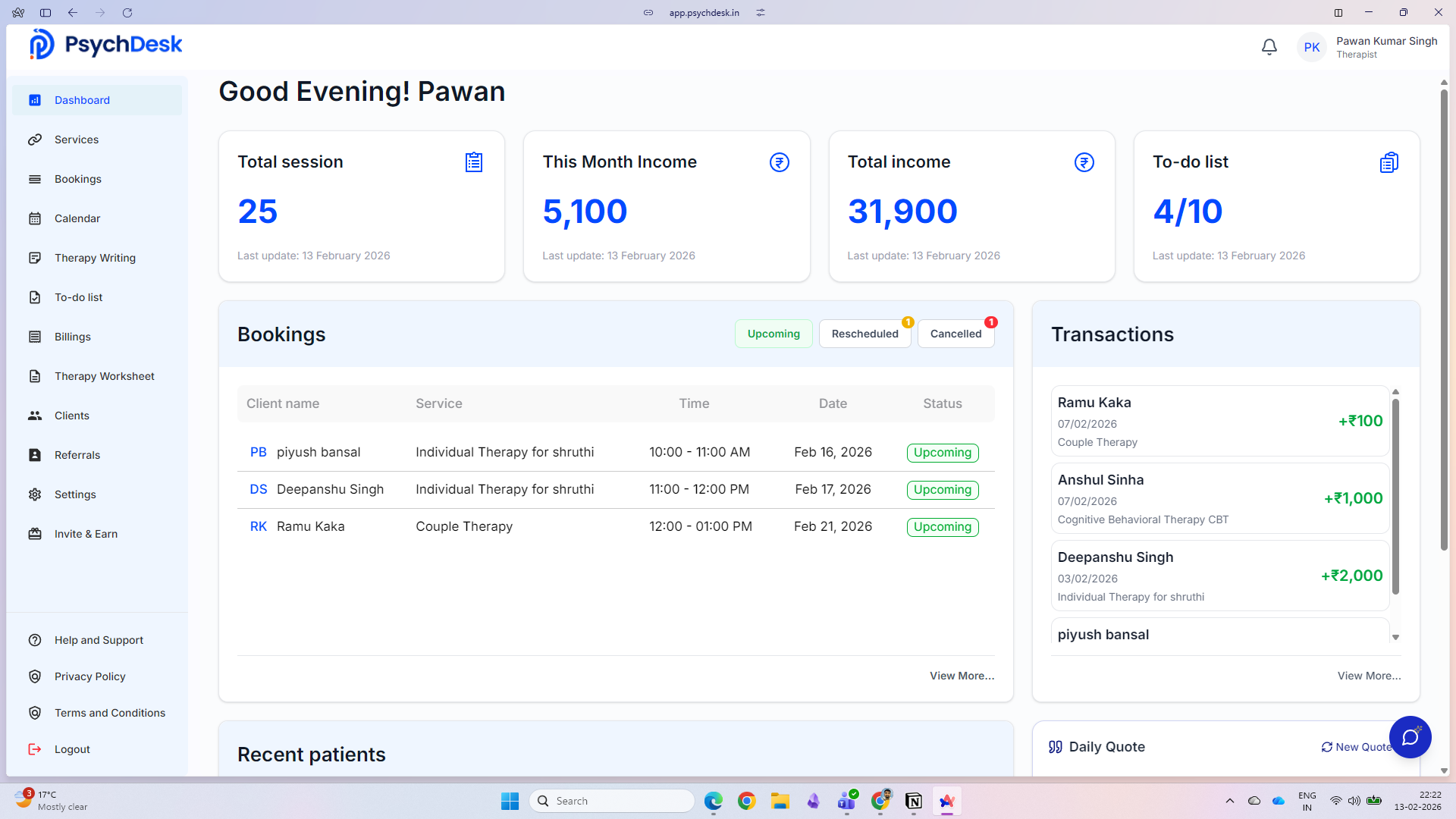
Task: Switch to the Cancelled bookings tab
Action: pyautogui.click(x=955, y=334)
